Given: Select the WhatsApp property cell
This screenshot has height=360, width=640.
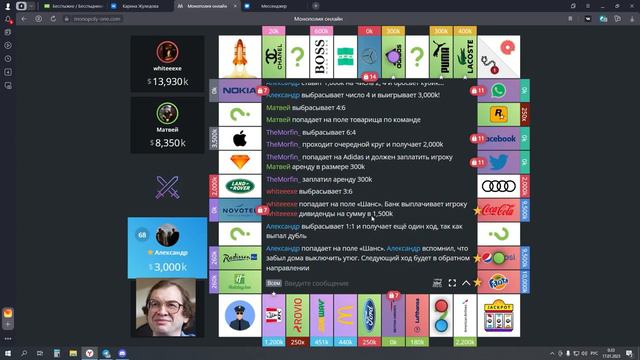Looking at the screenshot, I should click(498, 90).
